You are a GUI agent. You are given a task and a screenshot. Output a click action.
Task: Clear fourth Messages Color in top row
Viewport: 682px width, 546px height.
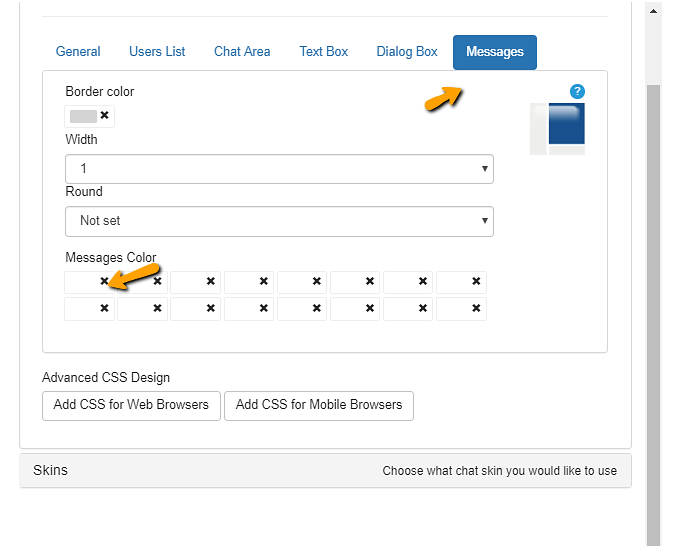click(264, 282)
